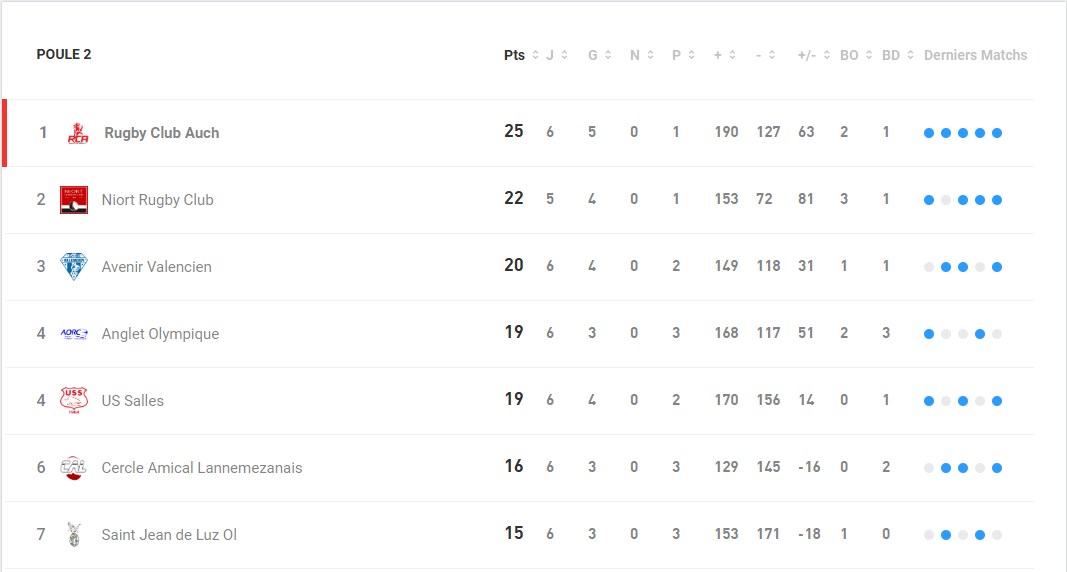Viewport: 1067px width, 572px height.
Task: Click the Poule 2 heading
Action: (64, 55)
